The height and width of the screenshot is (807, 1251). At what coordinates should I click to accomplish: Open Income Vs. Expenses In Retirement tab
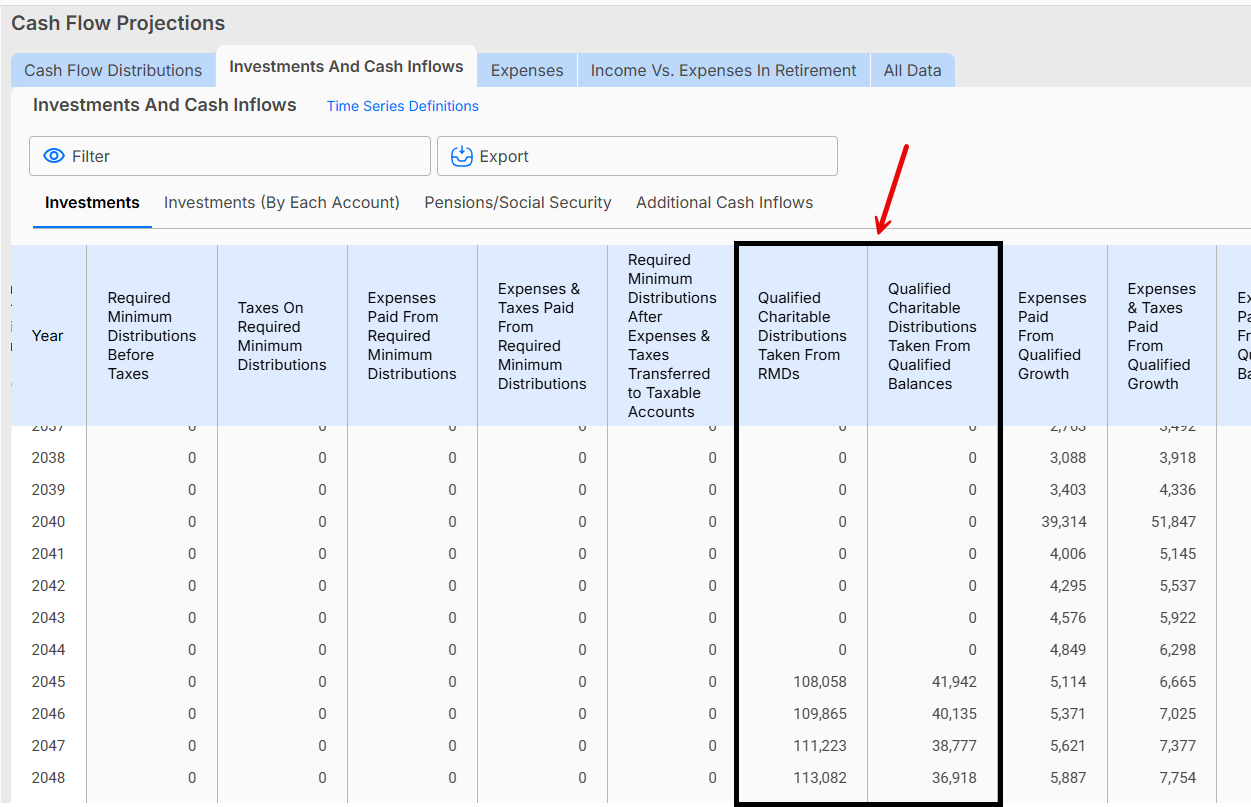(x=723, y=70)
